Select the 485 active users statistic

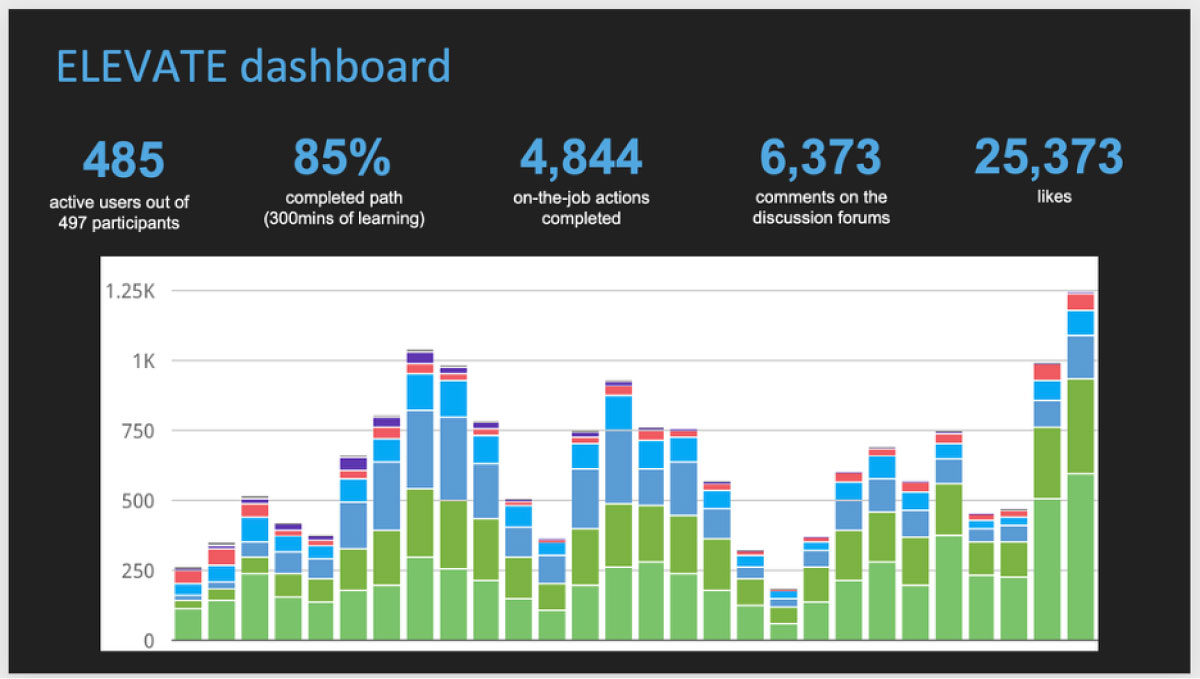tap(124, 158)
